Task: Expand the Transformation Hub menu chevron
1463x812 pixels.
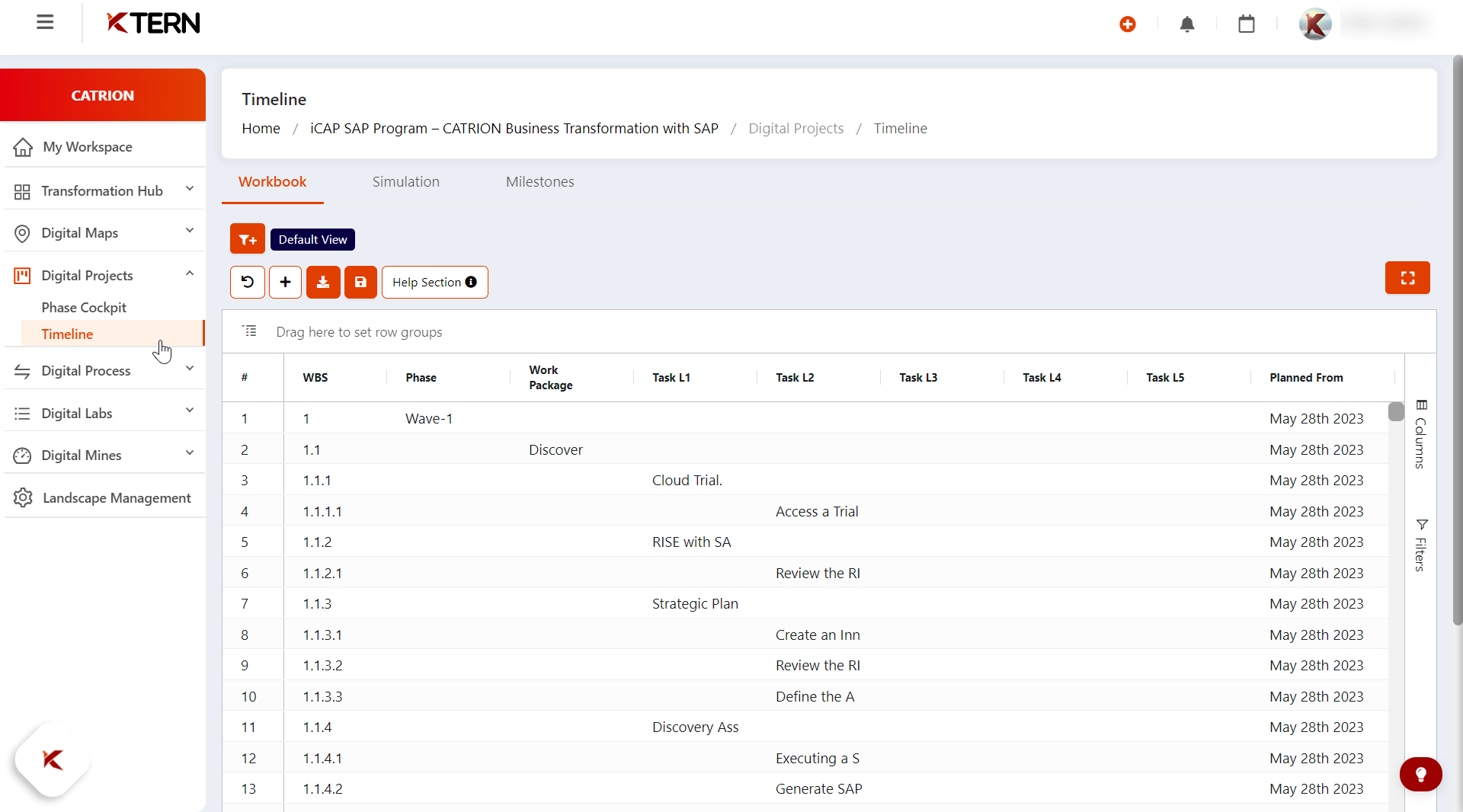Action: (x=190, y=189)
